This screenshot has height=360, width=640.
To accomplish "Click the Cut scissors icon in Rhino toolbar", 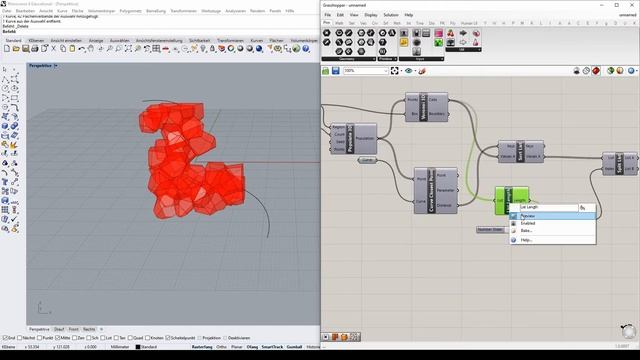I will [53, 49].
